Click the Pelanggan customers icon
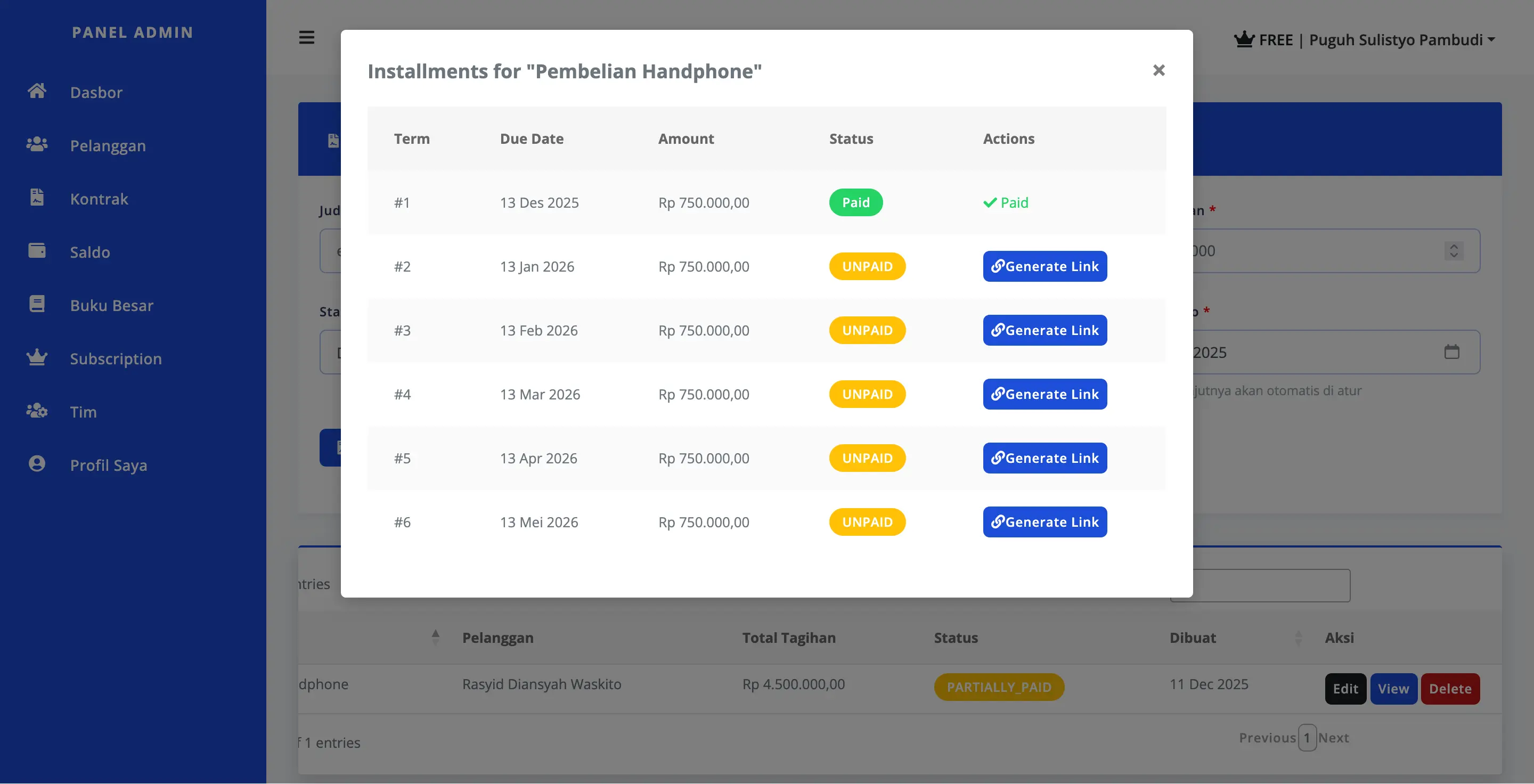 tap(37, 143)
